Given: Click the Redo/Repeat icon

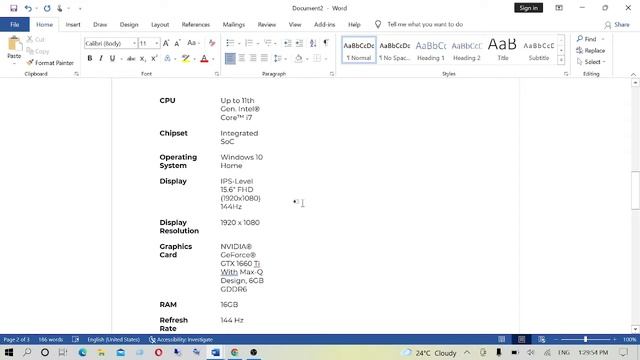Looking at the screenshot, I should pos(47,8).
